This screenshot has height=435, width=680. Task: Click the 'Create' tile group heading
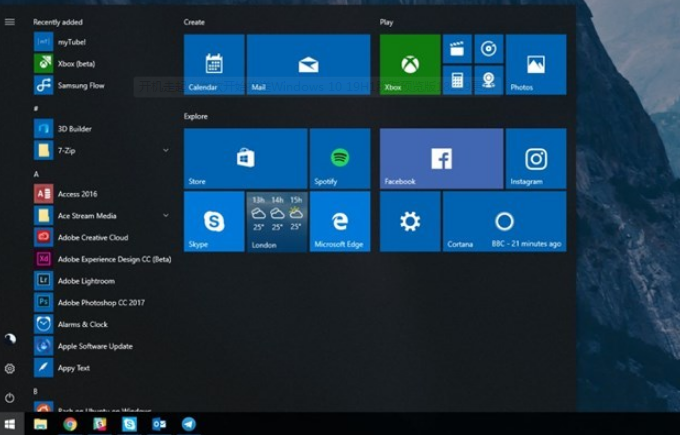(194, 22)
